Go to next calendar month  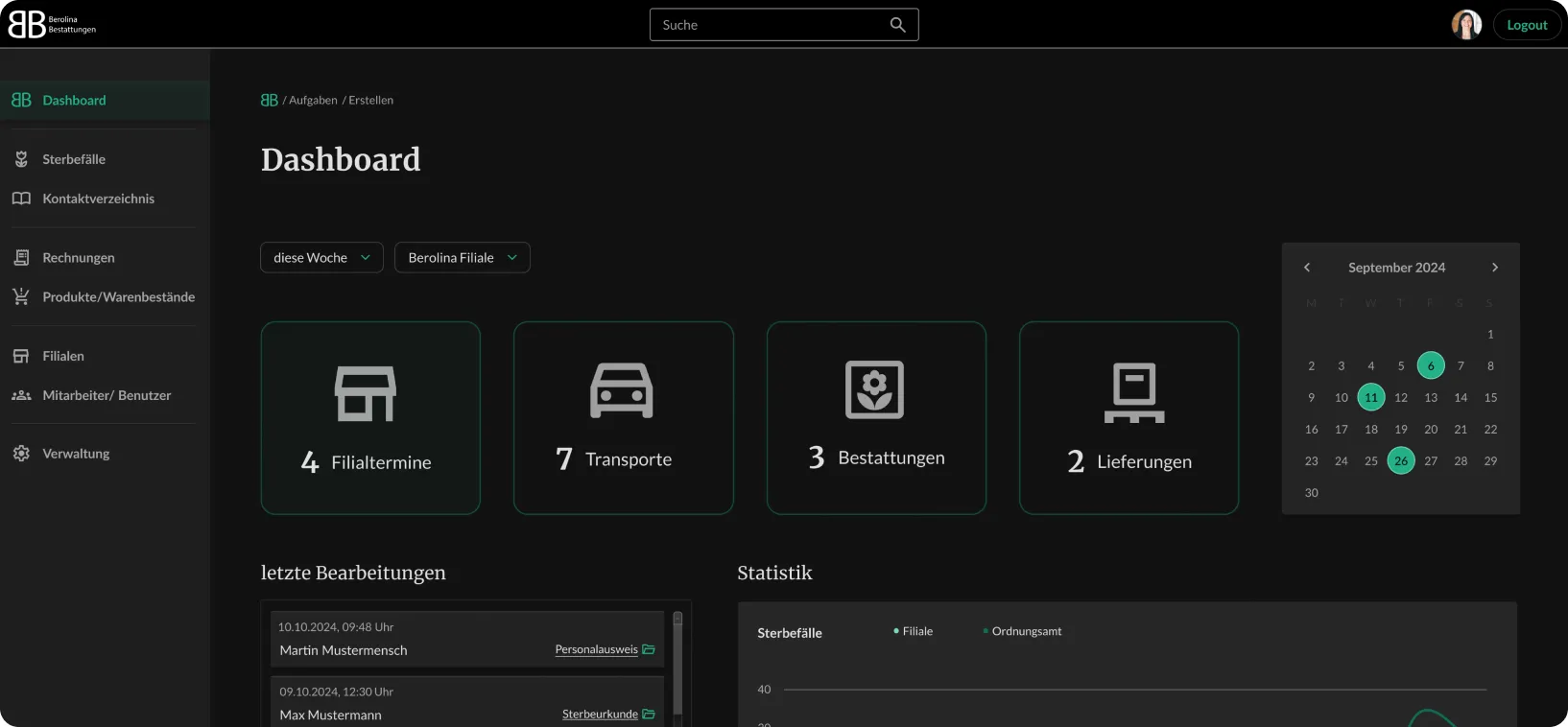tap(1494, 268)
